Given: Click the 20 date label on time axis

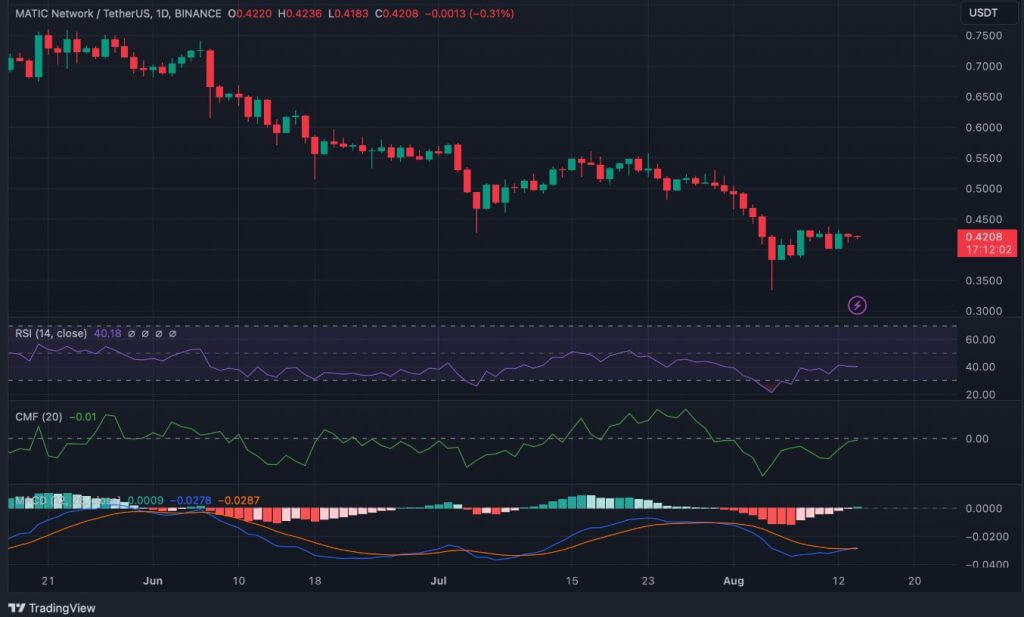Looking at the screenshot, I should point(914,581).
